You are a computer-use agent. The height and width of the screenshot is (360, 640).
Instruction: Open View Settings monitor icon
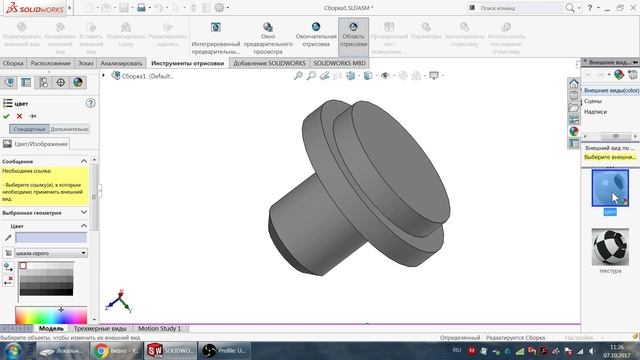click(x=434, y=76)
